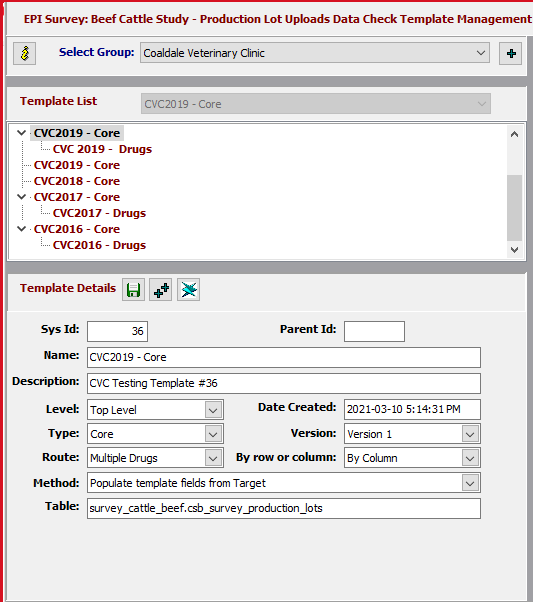Click the plus icon next to Select Group
The width and height of the screenshot is (533, 602).
(510, 53)
